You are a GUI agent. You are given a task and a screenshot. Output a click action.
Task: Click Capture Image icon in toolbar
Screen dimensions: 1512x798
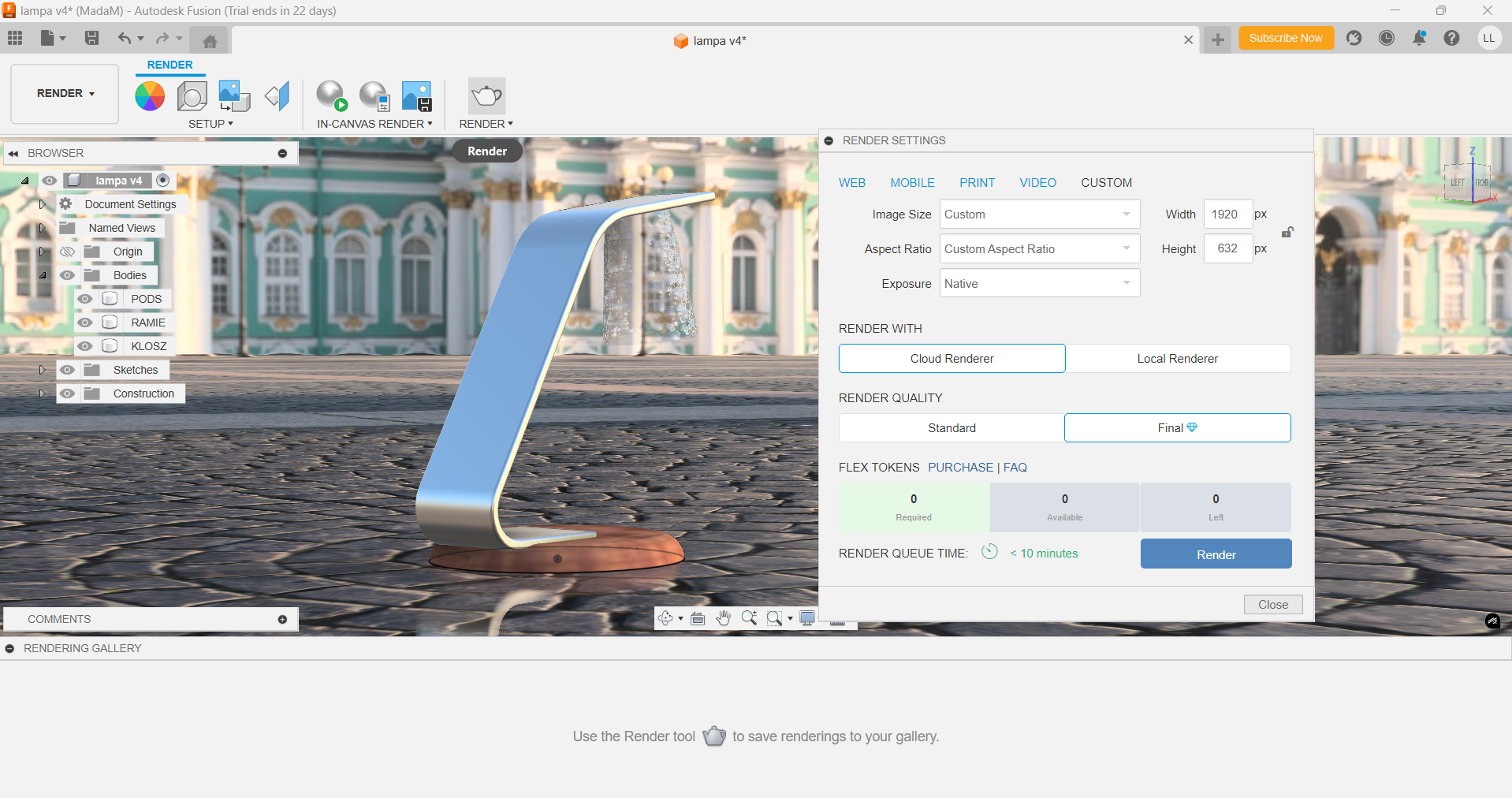click(x=417, y=96)
